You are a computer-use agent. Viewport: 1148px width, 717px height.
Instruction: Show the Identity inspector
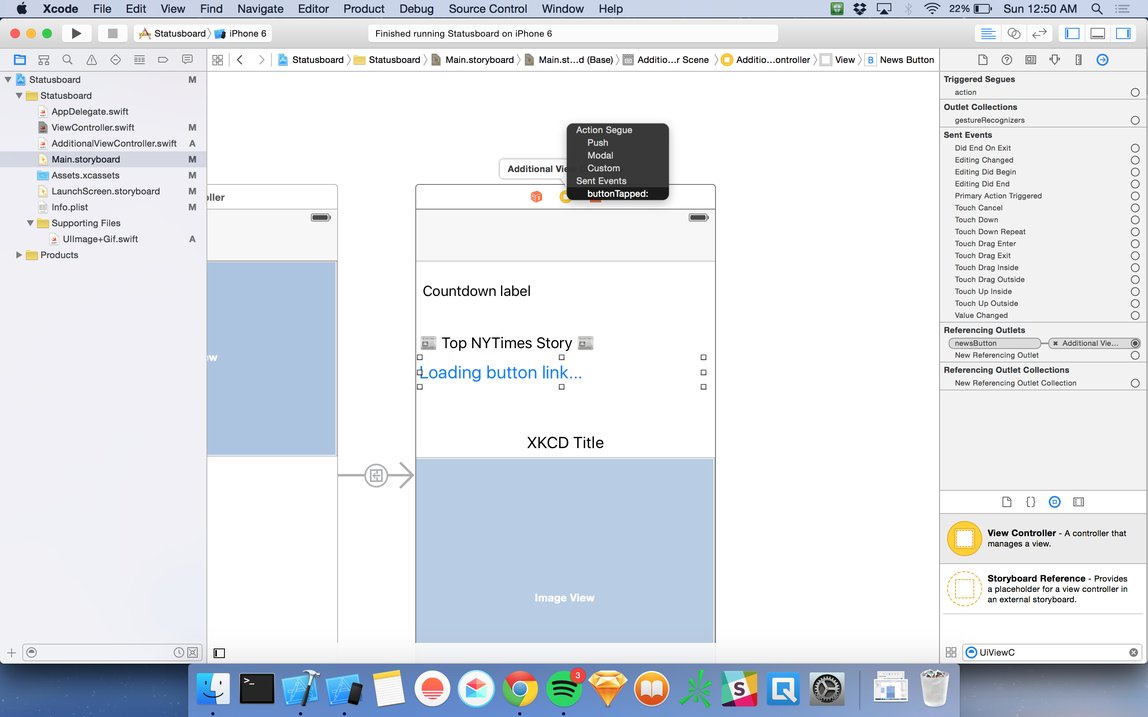pyautogui.click(x=1031, y=60)
